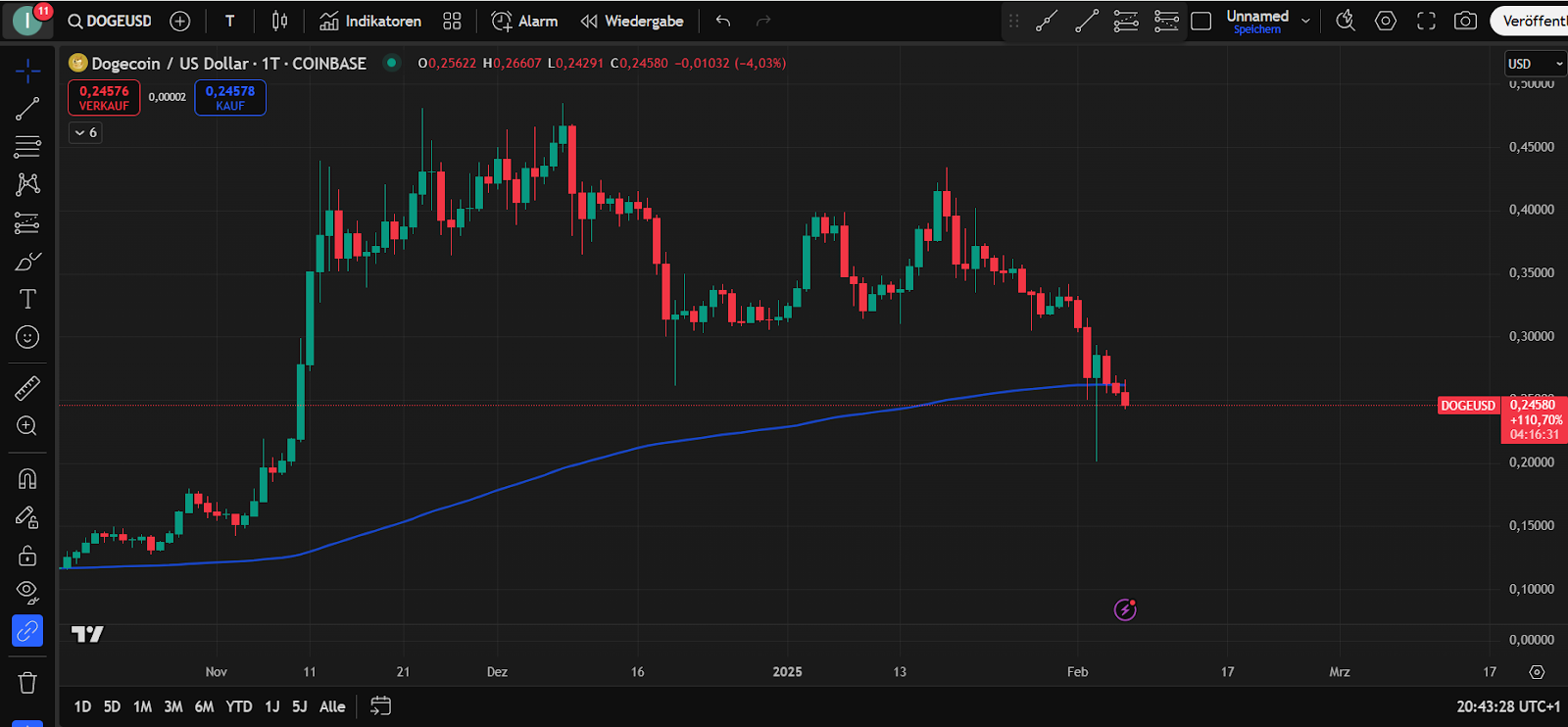Switch to the 1M time range

click(x=142, y=706)
